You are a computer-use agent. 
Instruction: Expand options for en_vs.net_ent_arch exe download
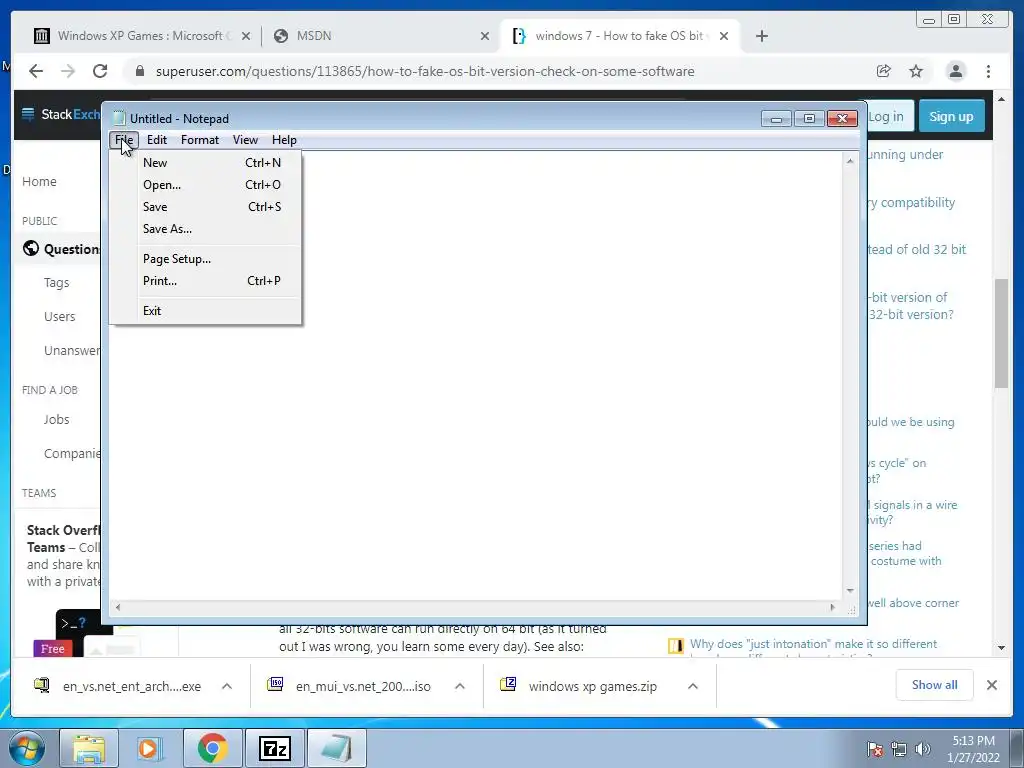pos(227,686)
